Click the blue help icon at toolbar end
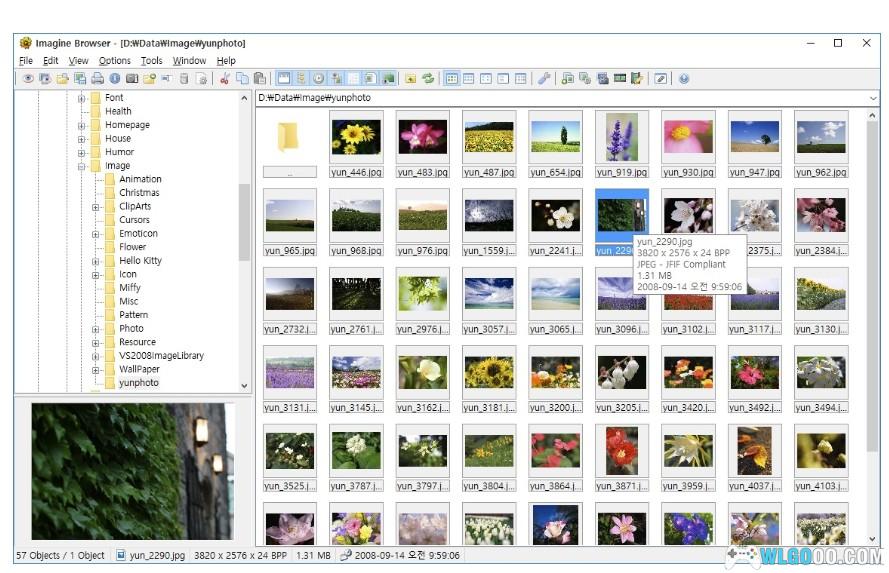This screenshot has width=889, height=573. point(684,78)
